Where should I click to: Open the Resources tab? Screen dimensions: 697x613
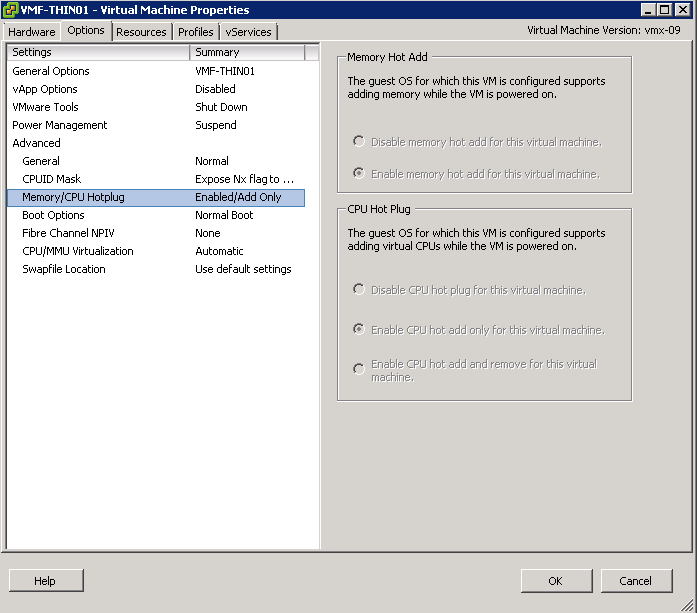pyautogui.click(x=141, y=32)
